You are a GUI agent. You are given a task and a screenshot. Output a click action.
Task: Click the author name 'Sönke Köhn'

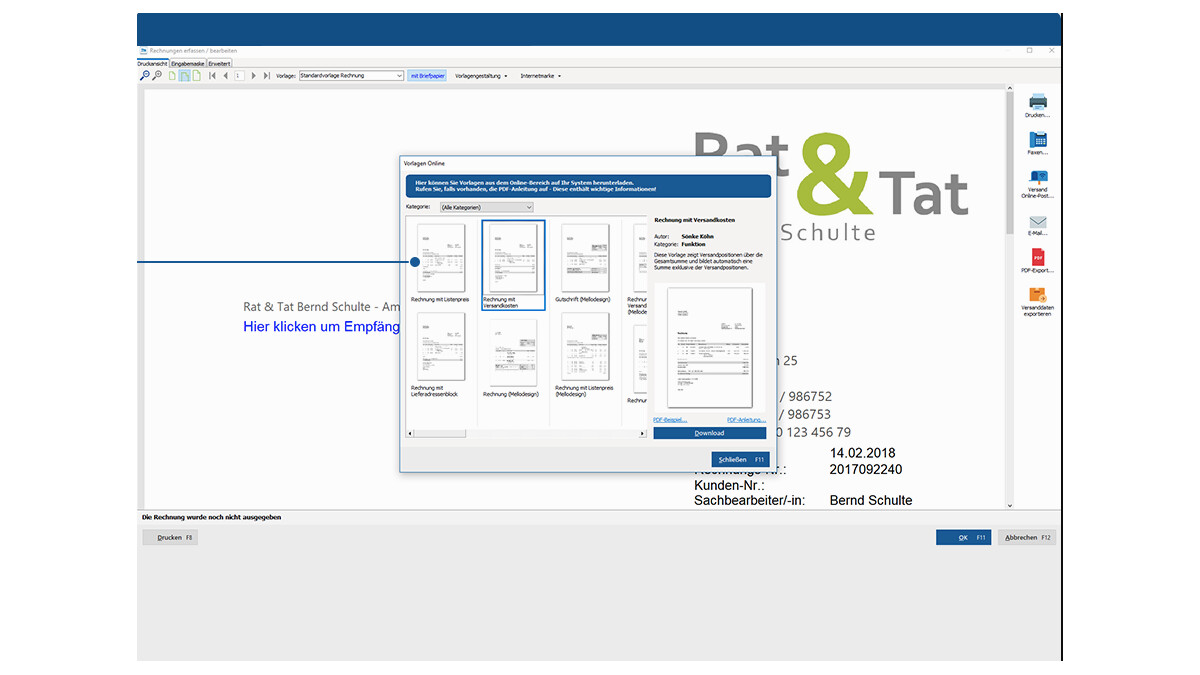click(x=698, y=236)
